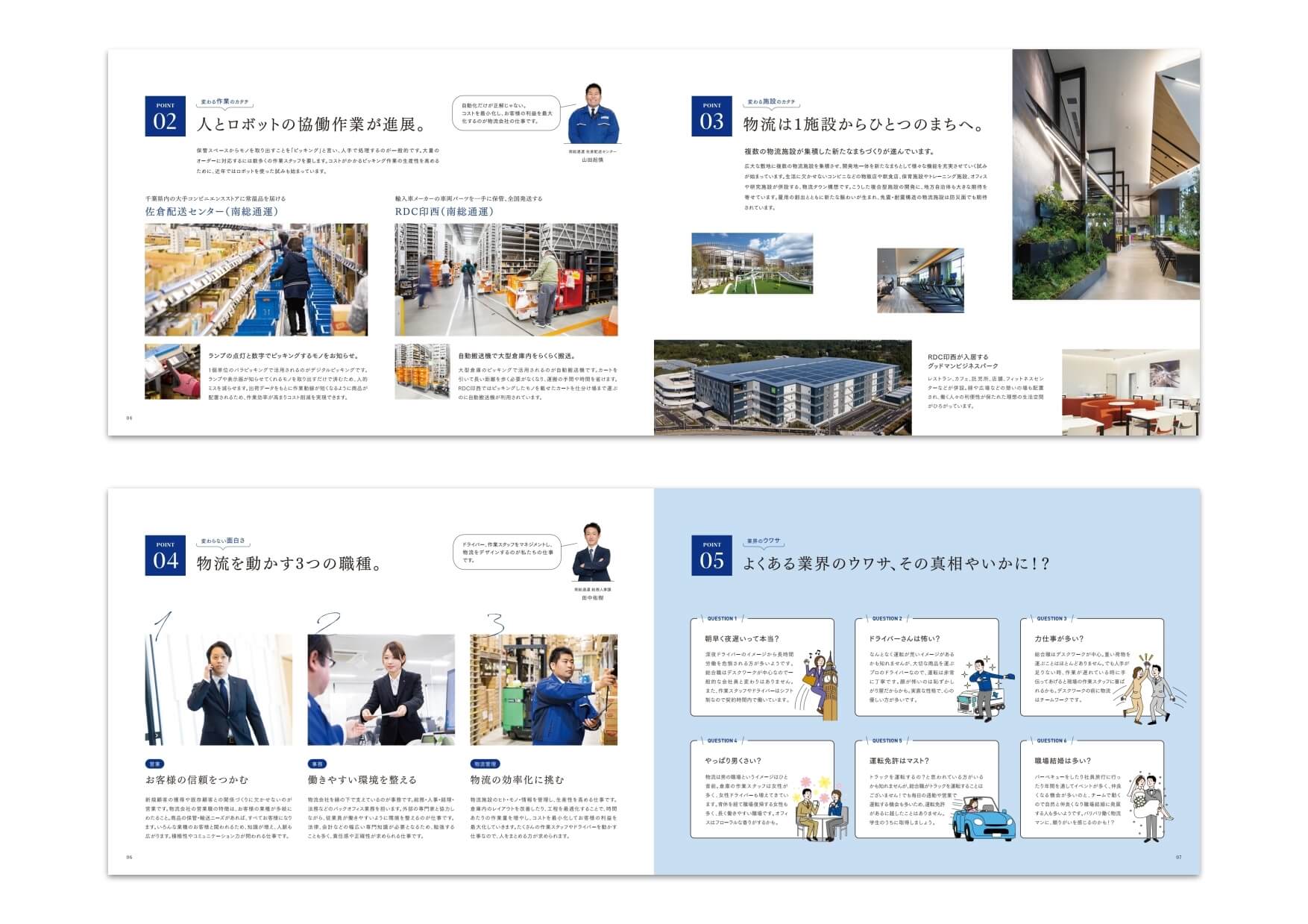Click the fitness gym treadmill photo

[920, 280]
